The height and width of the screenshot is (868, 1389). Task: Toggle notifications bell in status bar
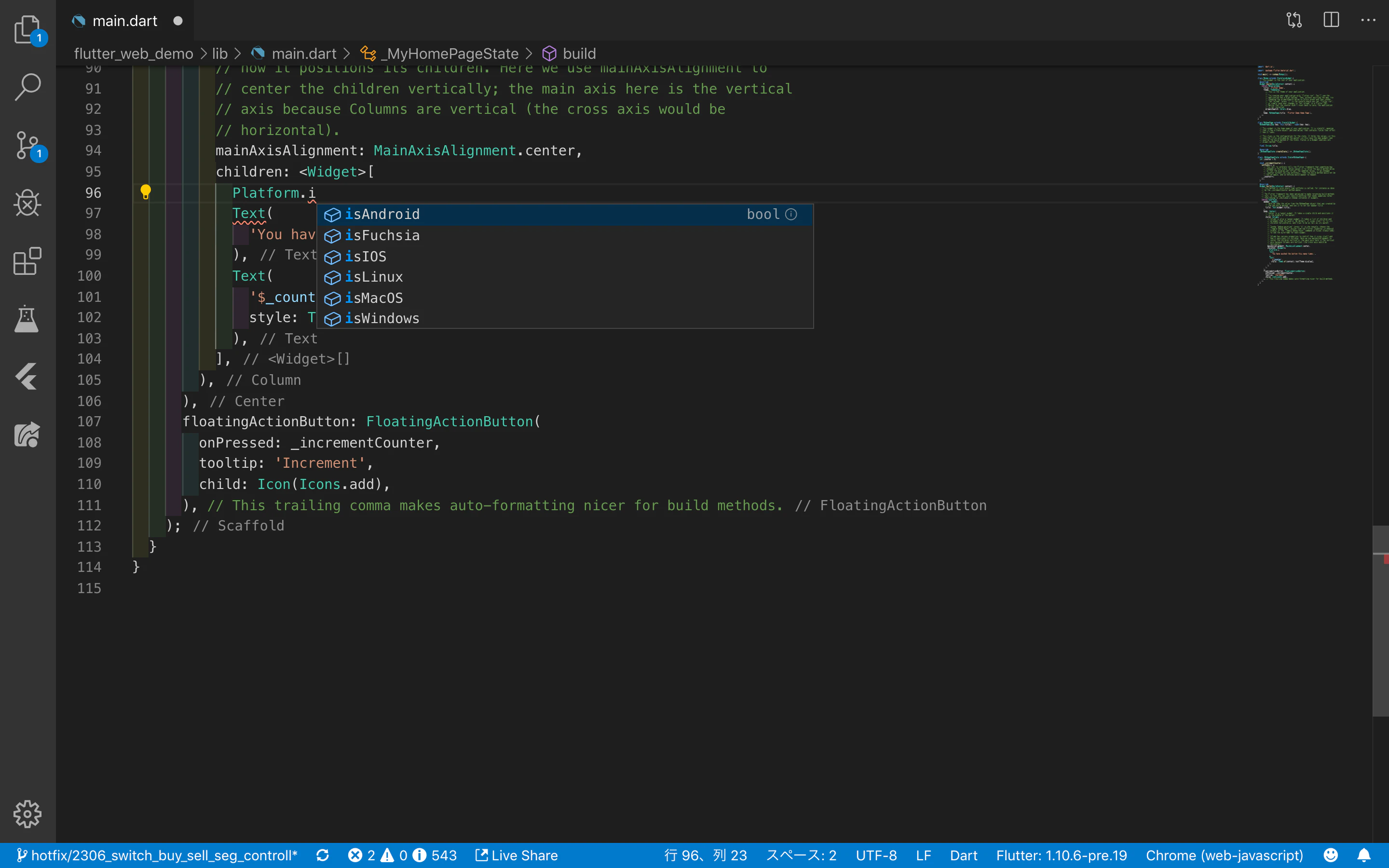pos(1364,855)
